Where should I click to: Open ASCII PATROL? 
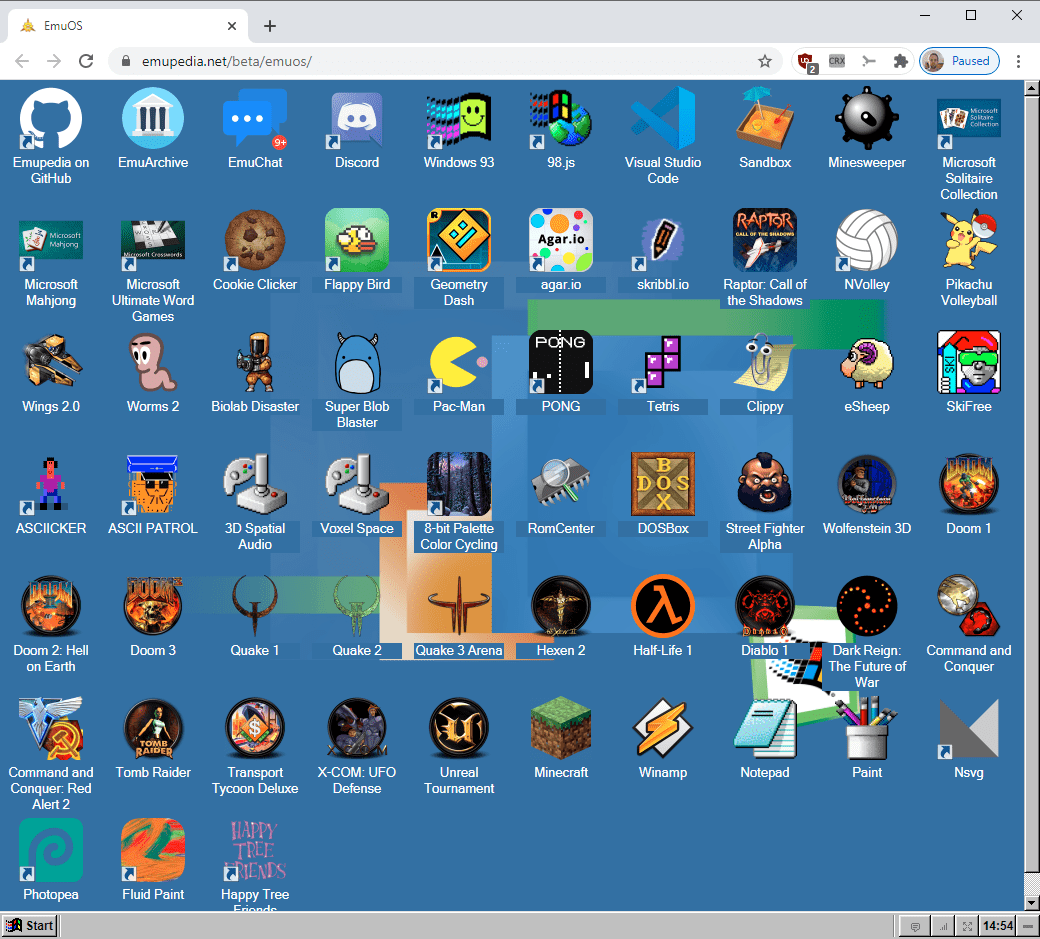tap(153, 484)
